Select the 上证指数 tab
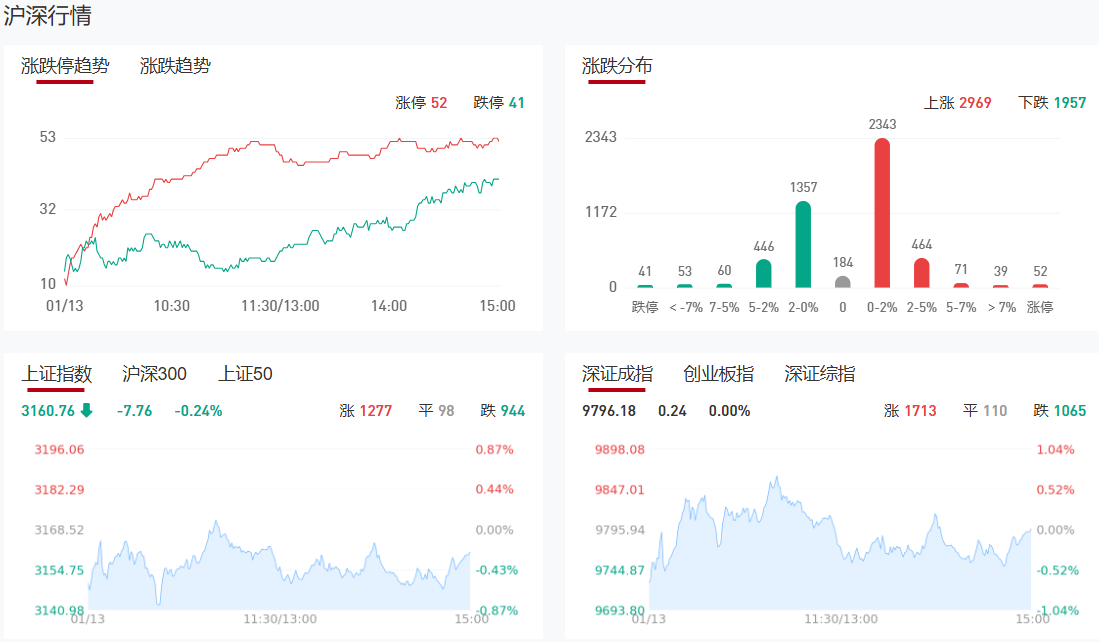The image size is (1099, 642). tap(57, 374)
